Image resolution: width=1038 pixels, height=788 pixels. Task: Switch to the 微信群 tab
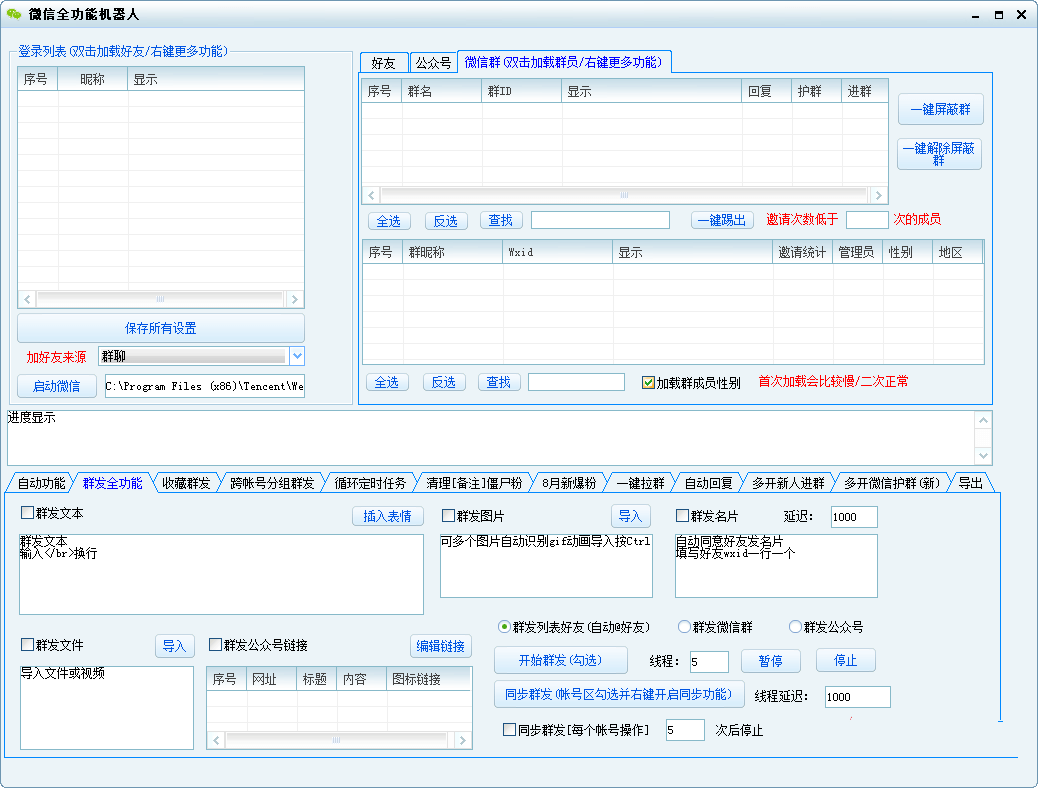point(563,62)
